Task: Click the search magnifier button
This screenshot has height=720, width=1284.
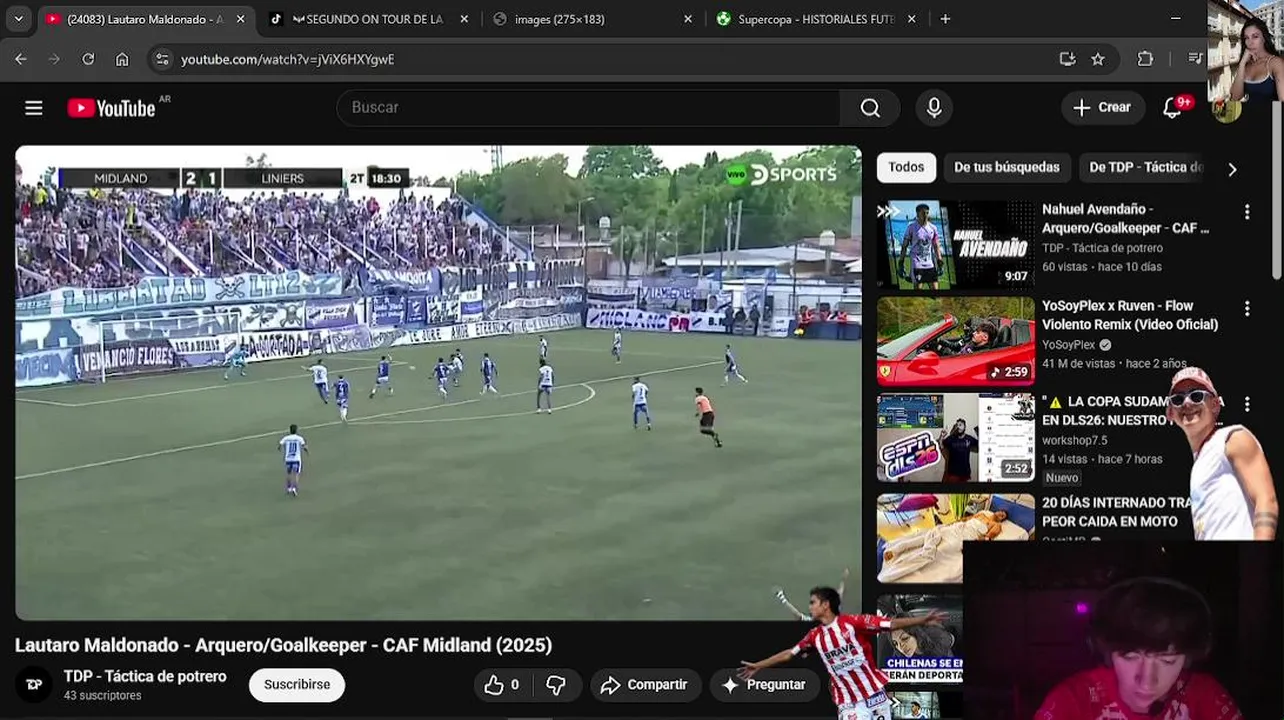Action: click(870, 108)
